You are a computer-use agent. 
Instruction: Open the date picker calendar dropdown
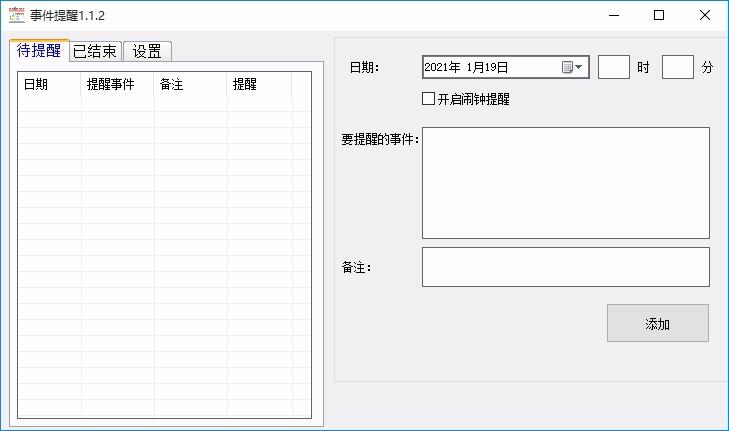572,67
